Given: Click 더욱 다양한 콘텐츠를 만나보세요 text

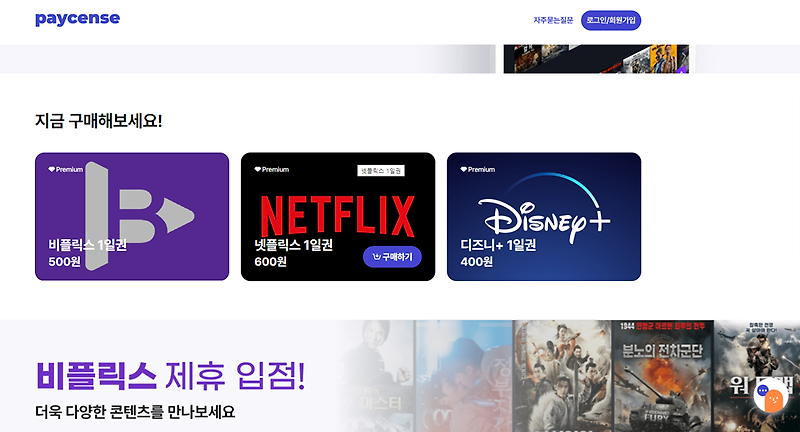Looking at the screenshot, I should tap(135, 412).
